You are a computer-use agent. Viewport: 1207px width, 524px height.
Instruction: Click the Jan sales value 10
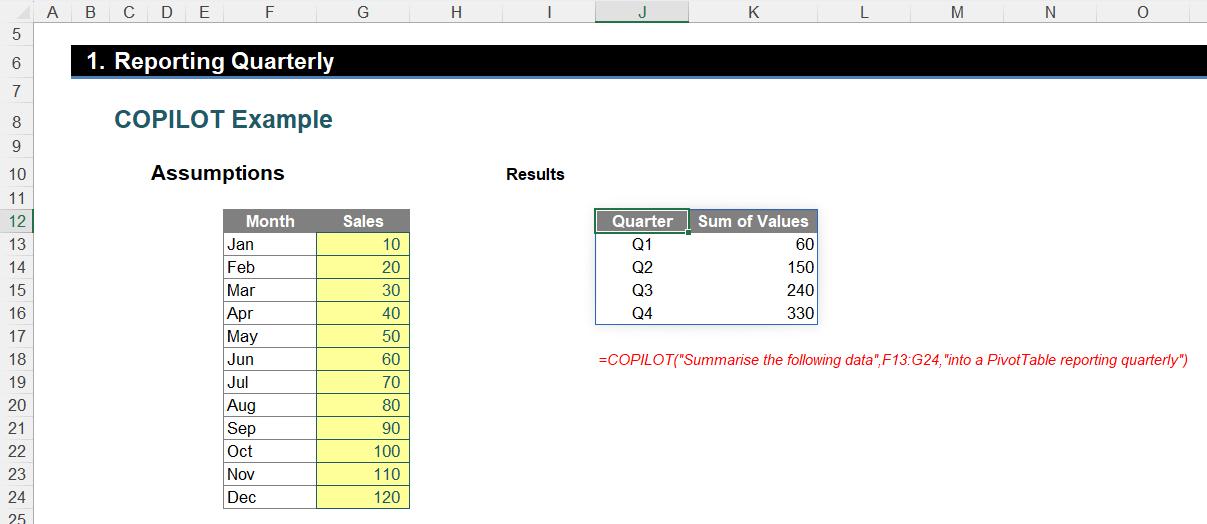pyautogui.click(x=363, y=244)
